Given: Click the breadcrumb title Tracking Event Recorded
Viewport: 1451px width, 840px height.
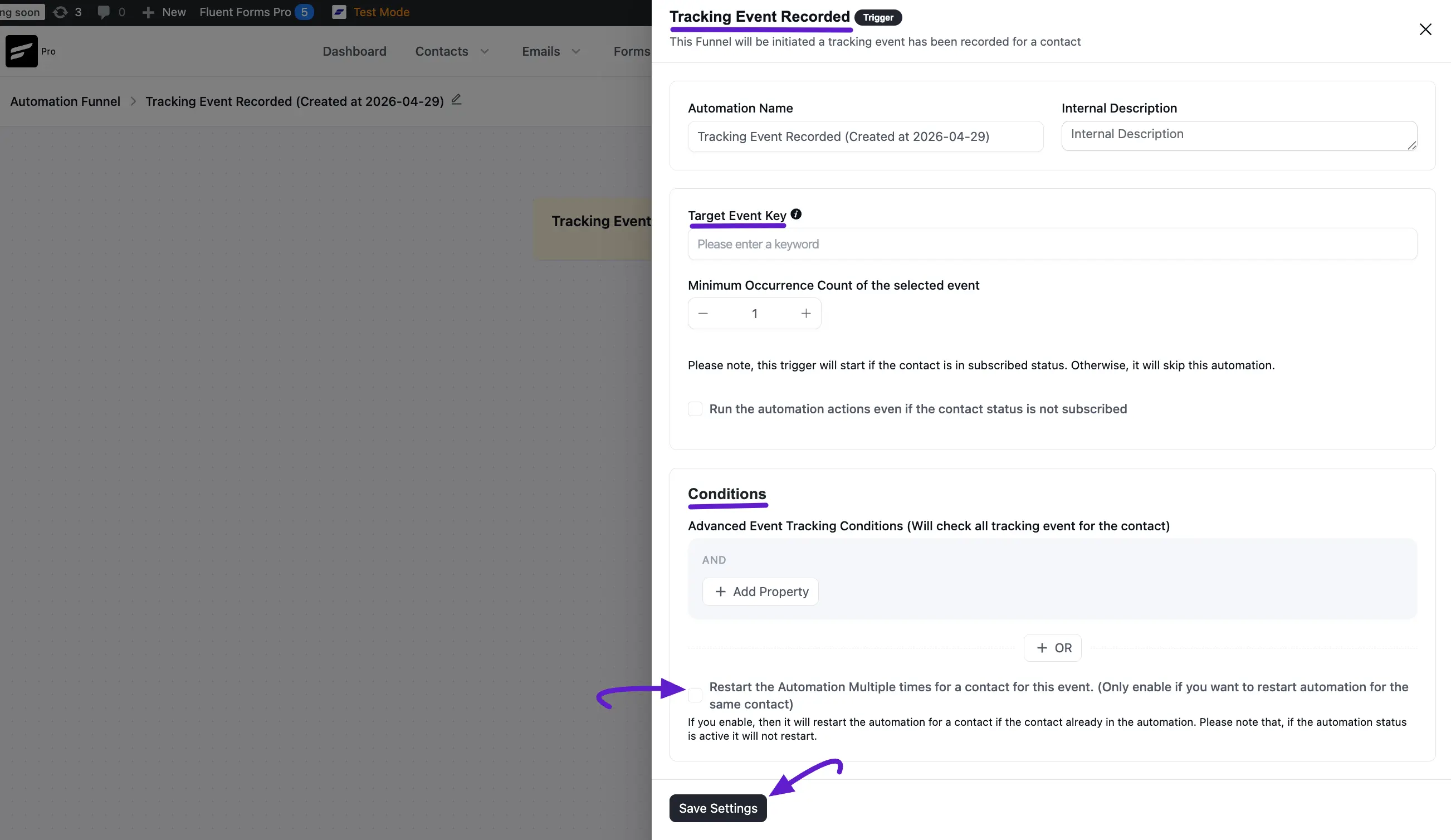Looking at the screenshot, I should click(294, 101).
